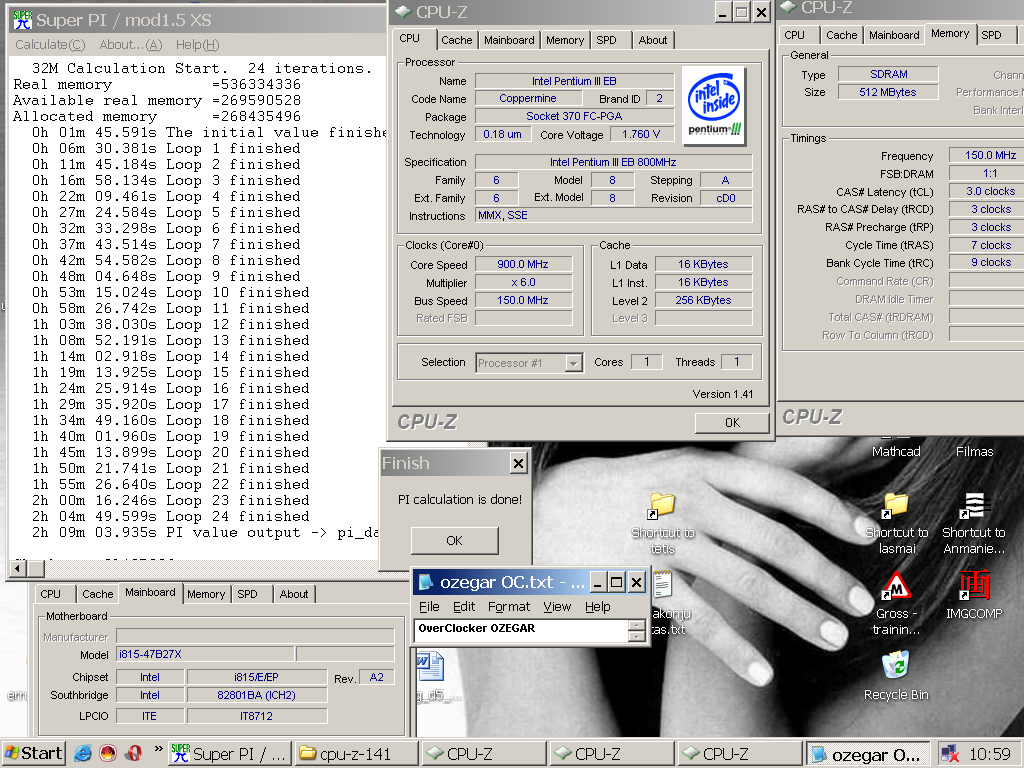Open the Processor #1 selection dropdown
Viewport: 1024px width, 768px height.
573,363
